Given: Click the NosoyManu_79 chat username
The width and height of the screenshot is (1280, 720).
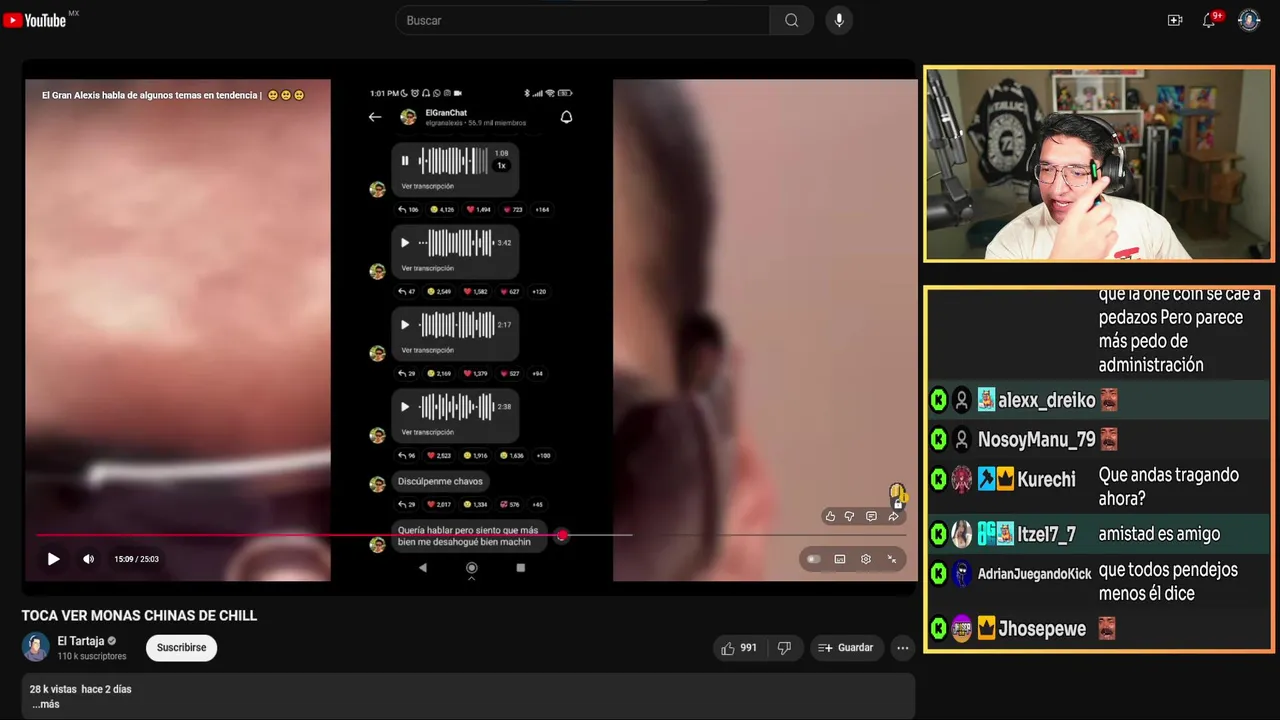Looking at the screenshot, I should [1037, 439].
